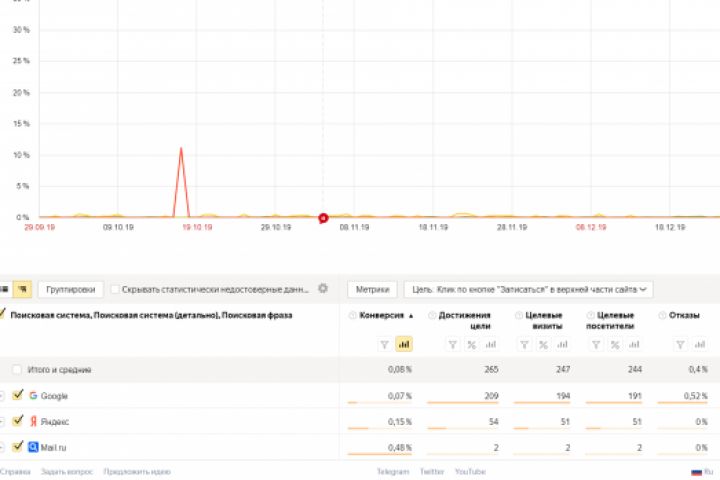The width and height of the screenshot is (720, 480).
Task: Uncheck the Google row checkbox
Action: tap(17, 396)
